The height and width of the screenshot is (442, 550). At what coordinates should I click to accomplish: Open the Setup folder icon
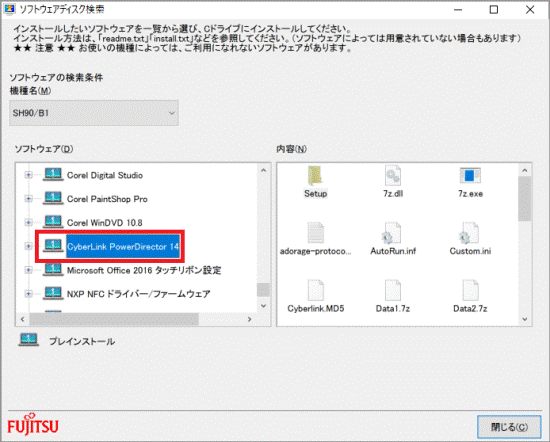tap(315, 176)
